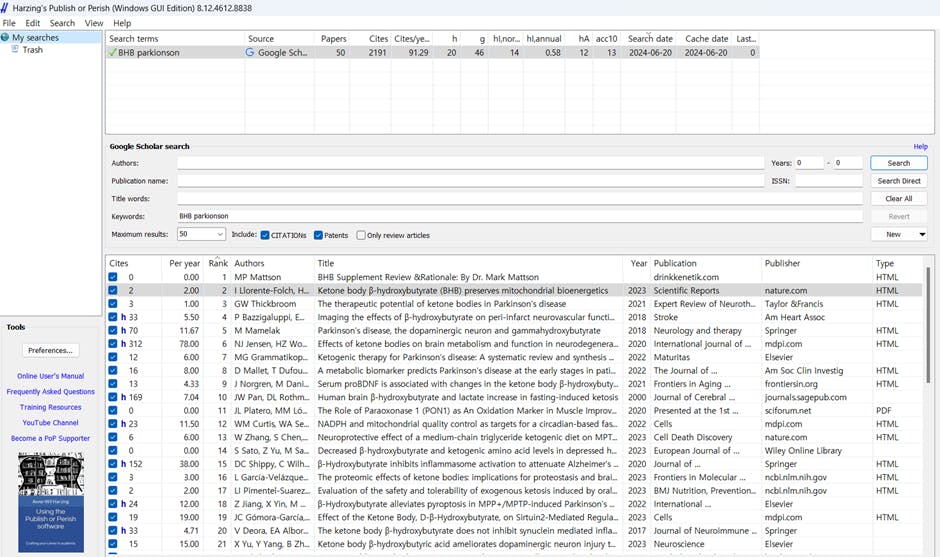Click the Publish or Perish book cover
940x557 pixels.
click(x=51, y=500)
